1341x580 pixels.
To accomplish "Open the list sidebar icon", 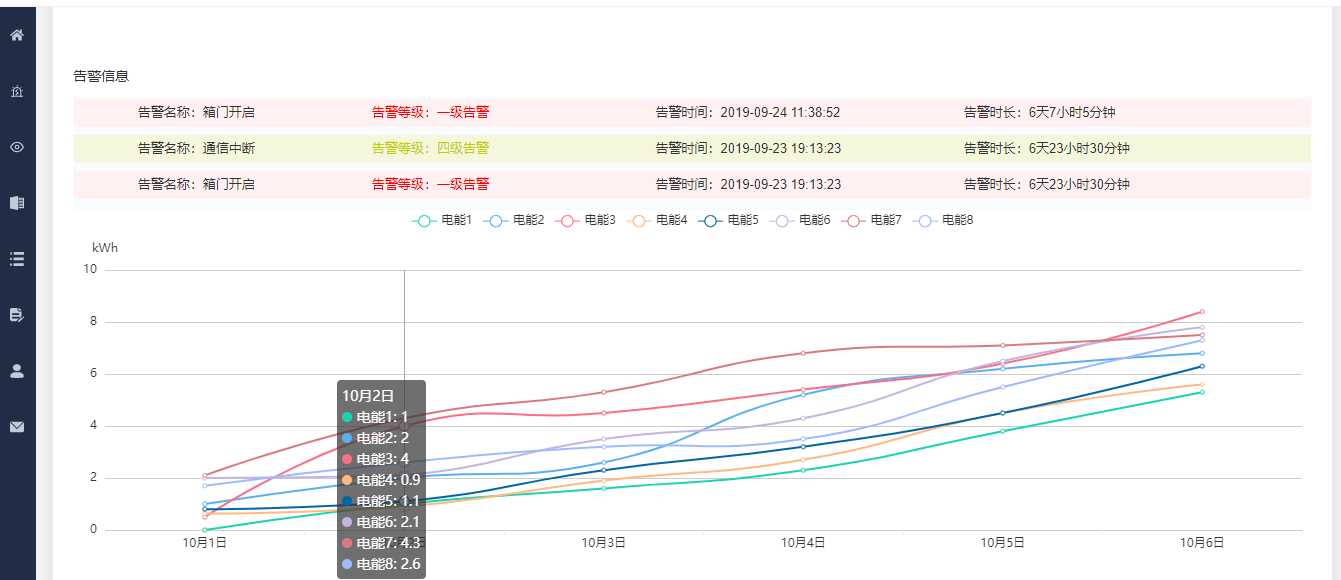I will (17, 259).
